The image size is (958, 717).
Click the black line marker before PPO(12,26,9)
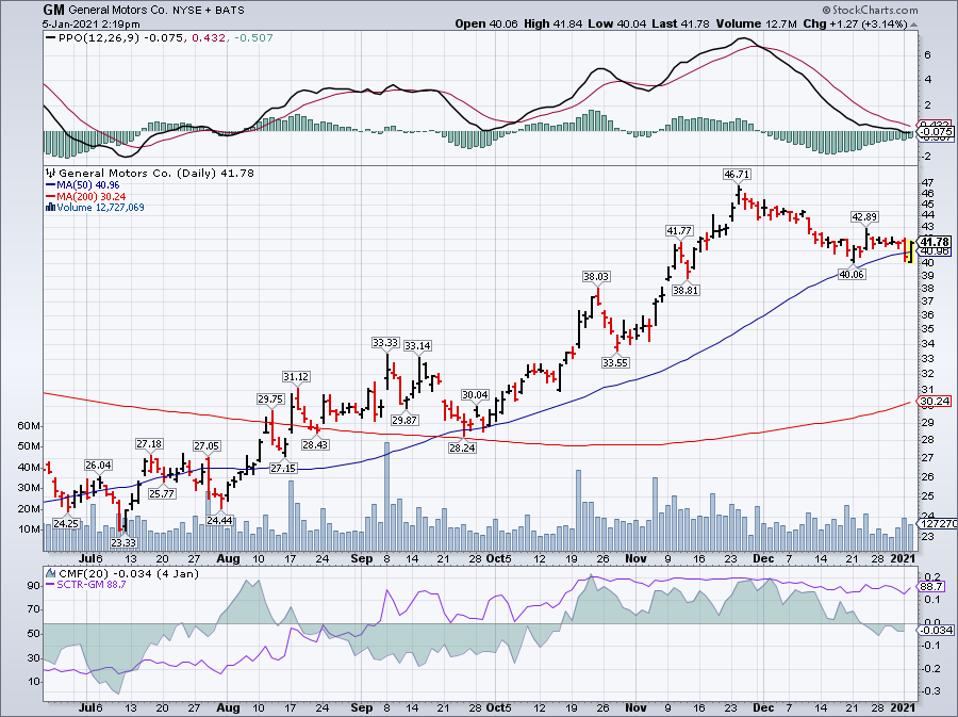click(51, 38)
